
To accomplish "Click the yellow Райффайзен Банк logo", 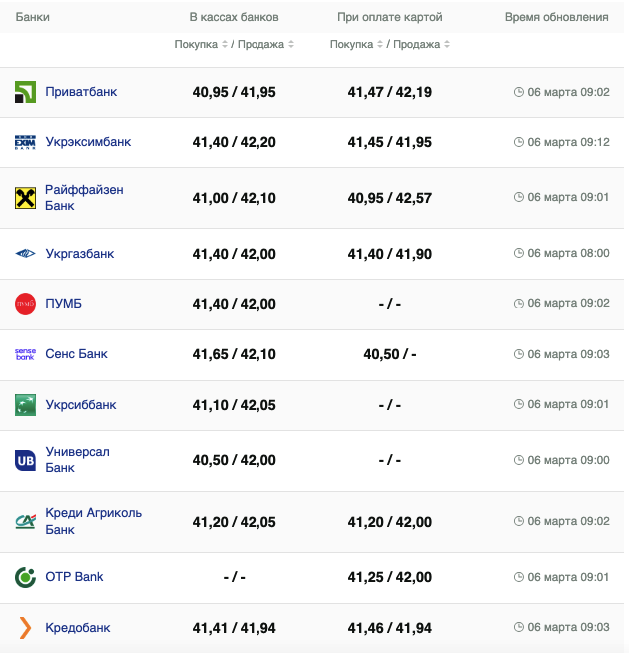I will (x=25, y=198).
